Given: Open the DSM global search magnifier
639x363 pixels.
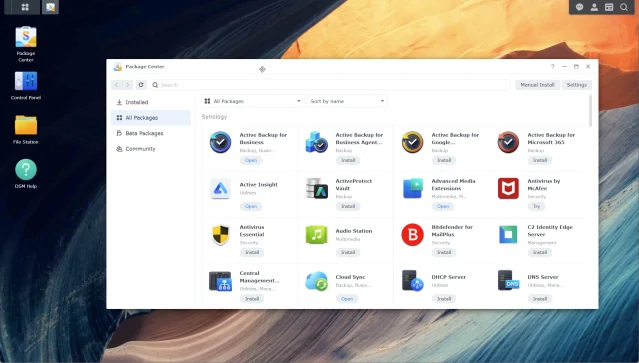Looking at the screenshot, I should (624, 7).
